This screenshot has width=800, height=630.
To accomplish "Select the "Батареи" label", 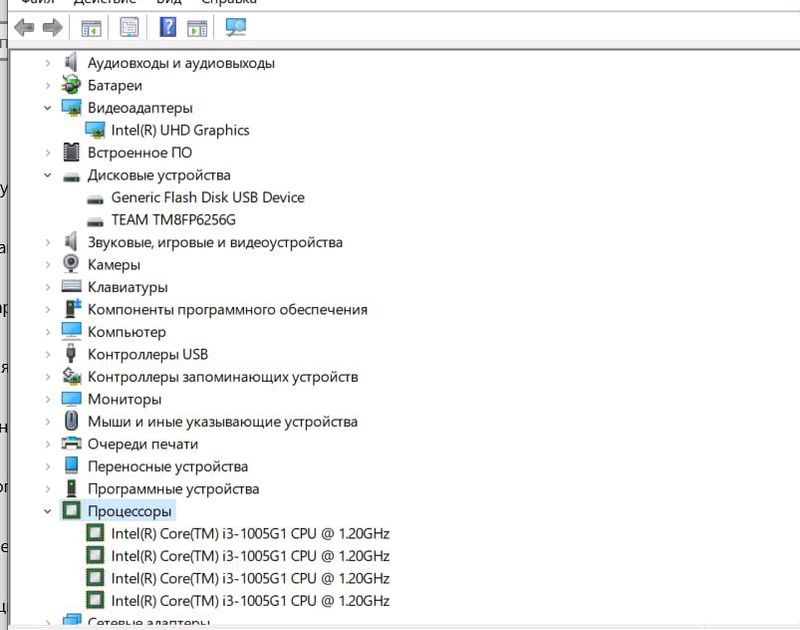I will [115, 86].
